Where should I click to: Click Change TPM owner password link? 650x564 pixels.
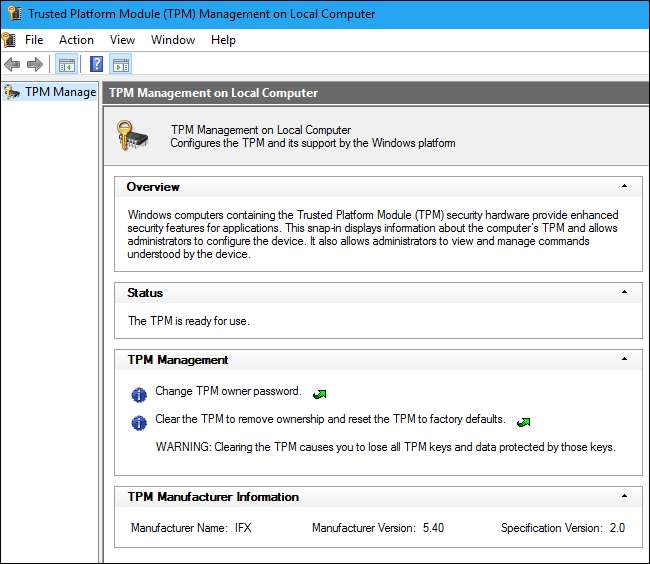click(229, 391)
